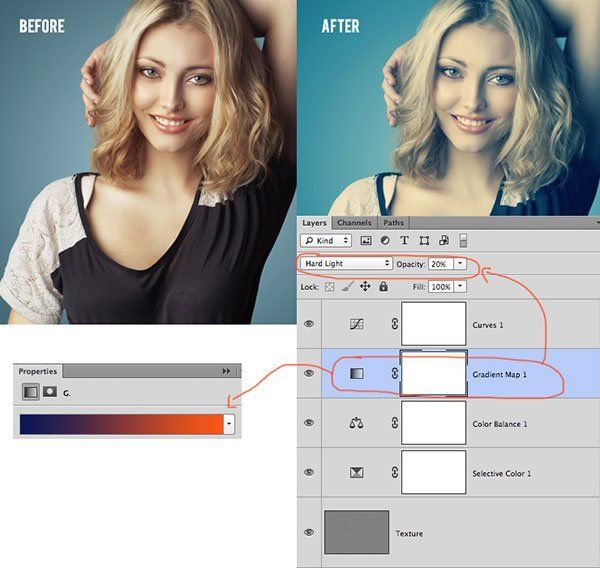Hide the Color Balance 1 layer
The height and width of the screenshot is (568, 600).
[309, 423]
